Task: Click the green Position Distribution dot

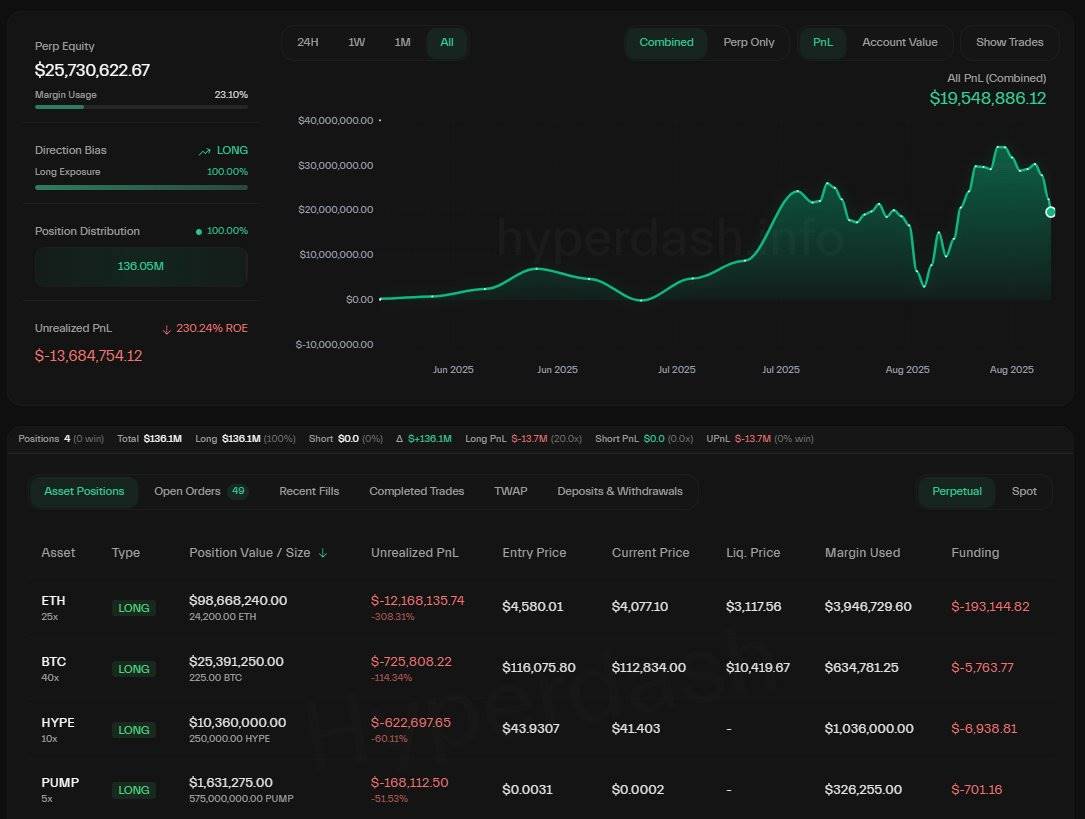Action: [x=199, y=232]
